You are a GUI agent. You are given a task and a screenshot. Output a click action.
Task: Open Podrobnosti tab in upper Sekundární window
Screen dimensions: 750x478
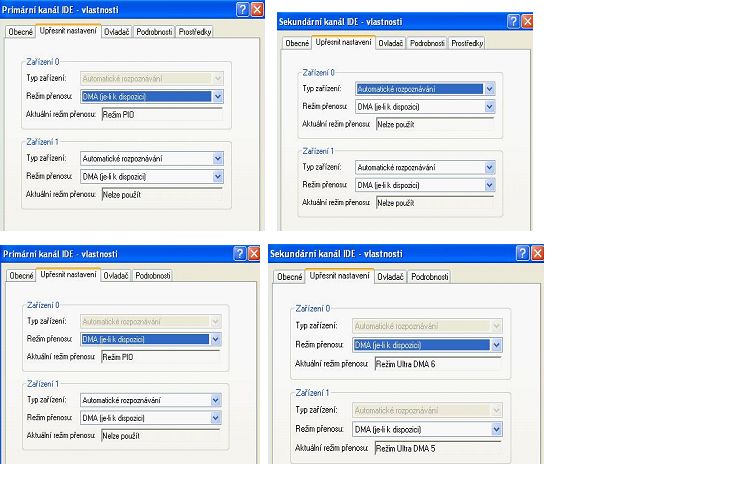(427, 43)
